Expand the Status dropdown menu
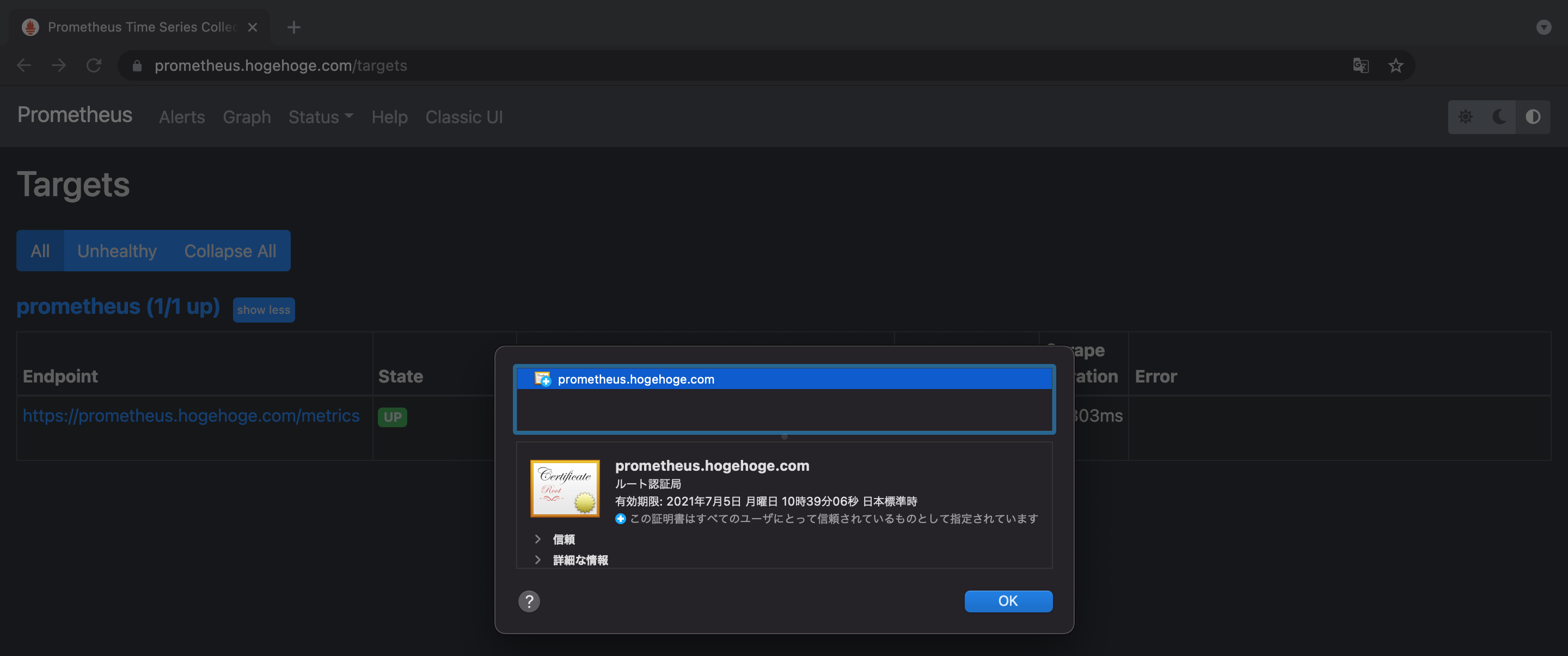The width and height of the screenshot is (1568, 656). [320, 117]
